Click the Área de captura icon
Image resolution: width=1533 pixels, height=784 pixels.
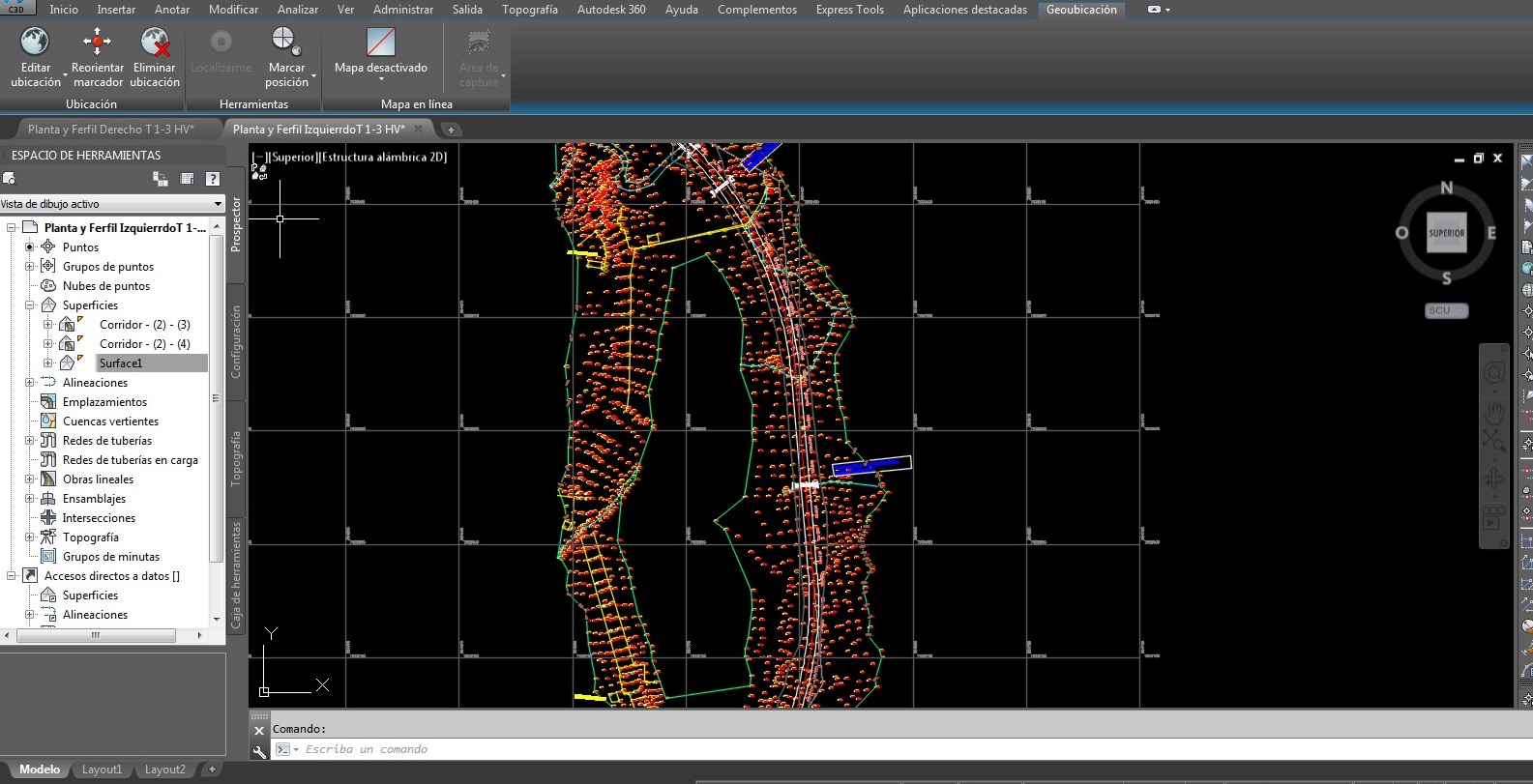tap(478, 42)
